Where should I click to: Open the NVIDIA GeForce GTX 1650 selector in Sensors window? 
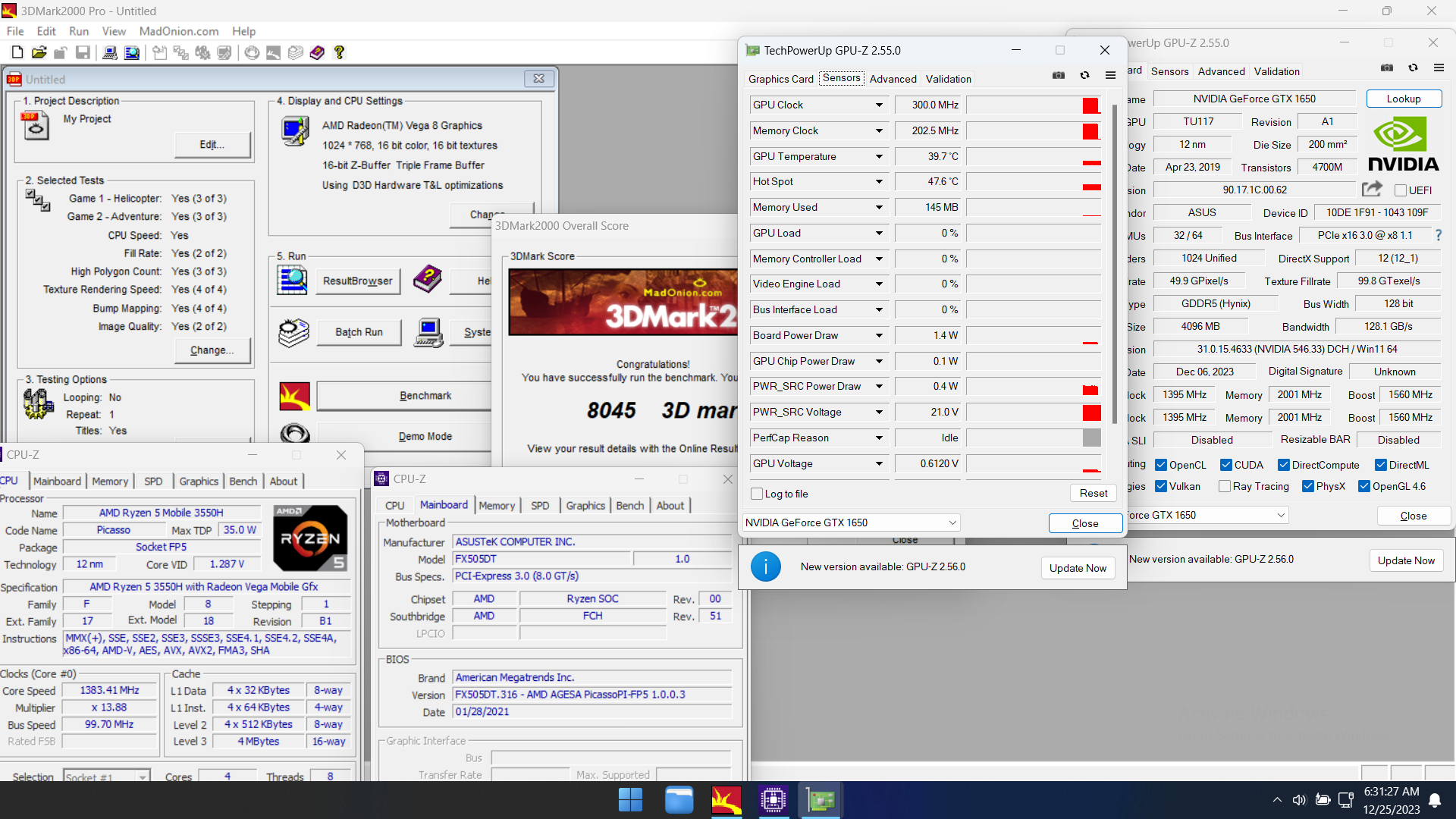click(852, 522)
